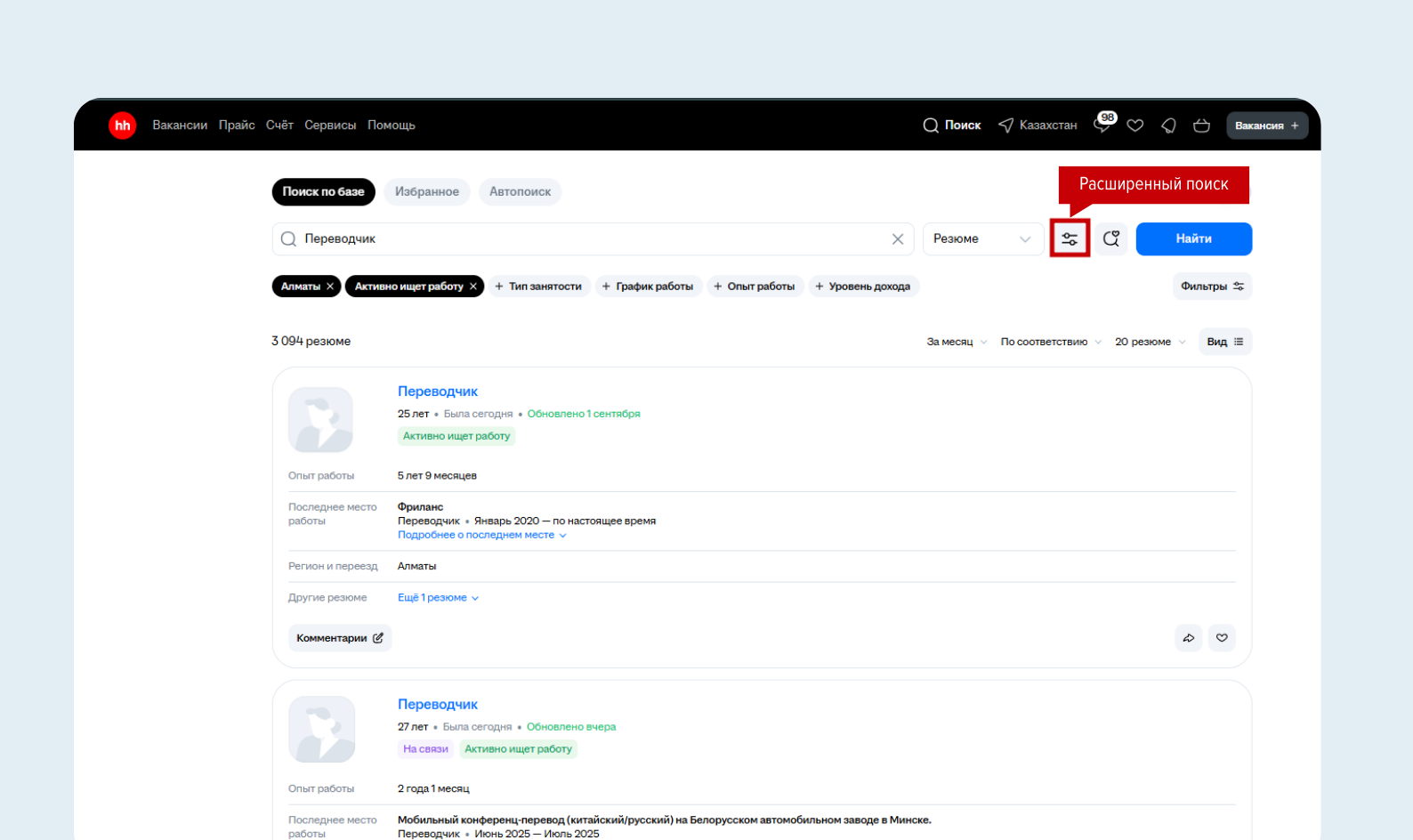Change the Вид list view

coord(1225,342)
